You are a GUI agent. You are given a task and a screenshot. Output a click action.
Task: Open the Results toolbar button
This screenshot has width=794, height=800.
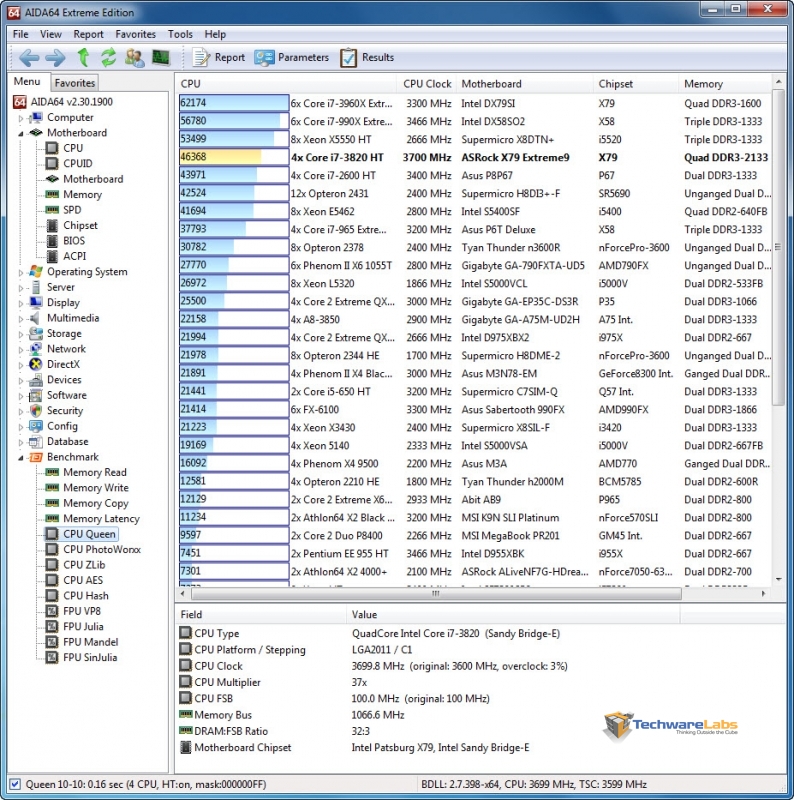(x=367, y=58)
